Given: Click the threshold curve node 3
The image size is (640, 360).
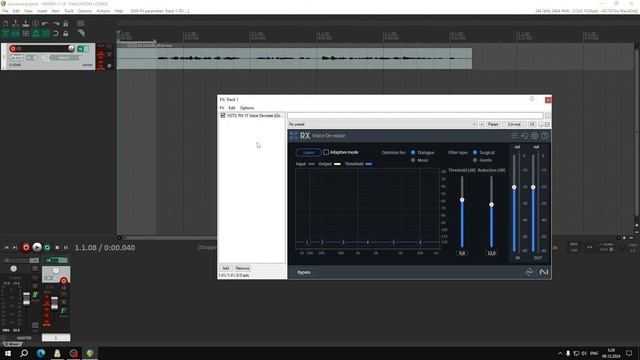Looking at the screenshot, I should (x=343, y=242).
